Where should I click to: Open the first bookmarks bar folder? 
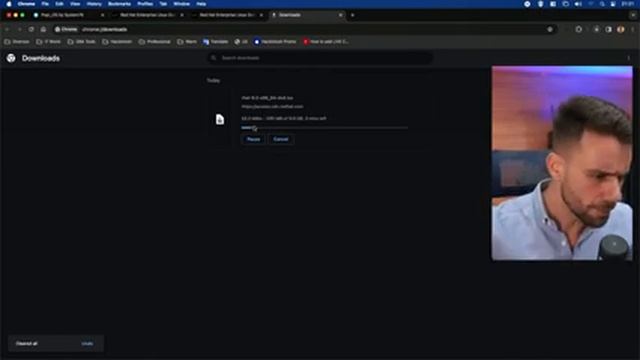(17, 42)
